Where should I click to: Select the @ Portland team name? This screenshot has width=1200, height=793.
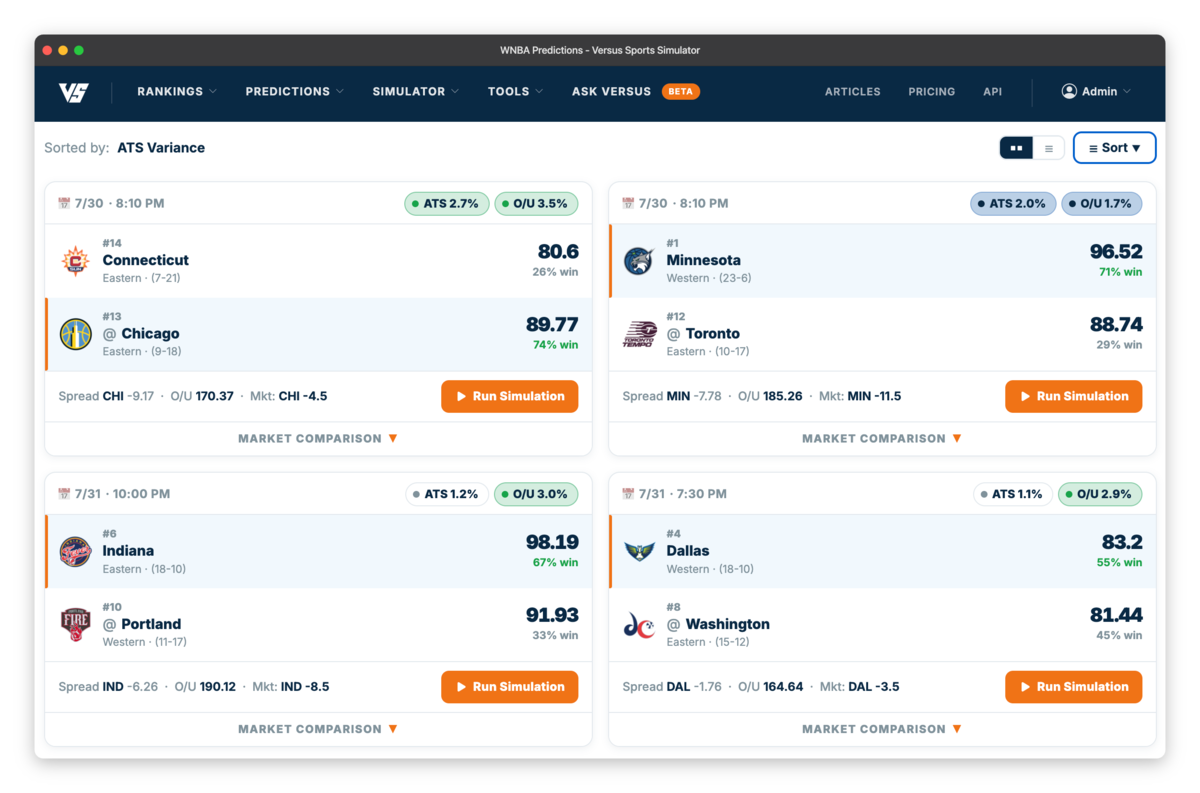(x=142, y=624)
